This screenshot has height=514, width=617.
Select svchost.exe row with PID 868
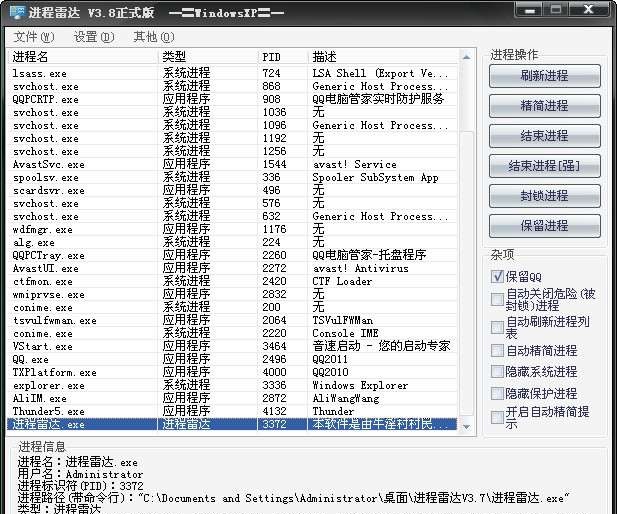pos(232,86)
